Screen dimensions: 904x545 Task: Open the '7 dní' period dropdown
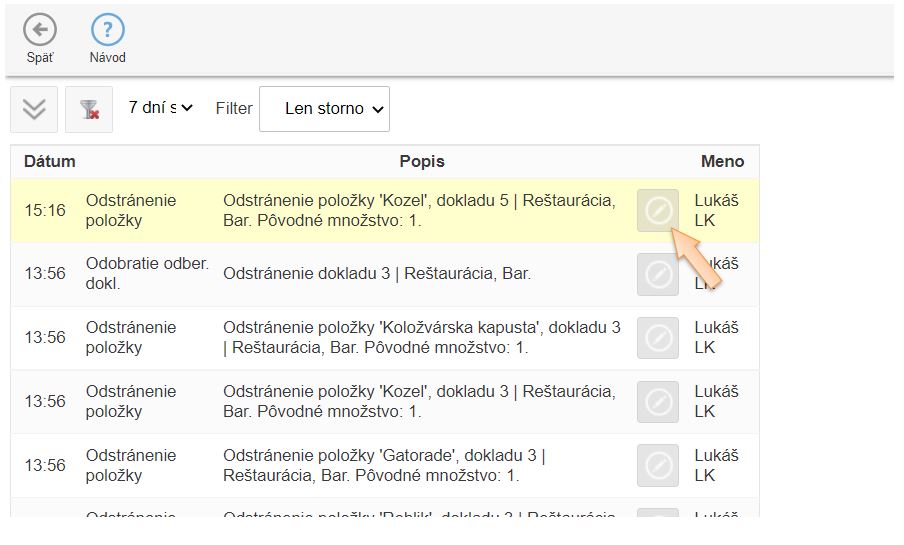pos(160,108)
